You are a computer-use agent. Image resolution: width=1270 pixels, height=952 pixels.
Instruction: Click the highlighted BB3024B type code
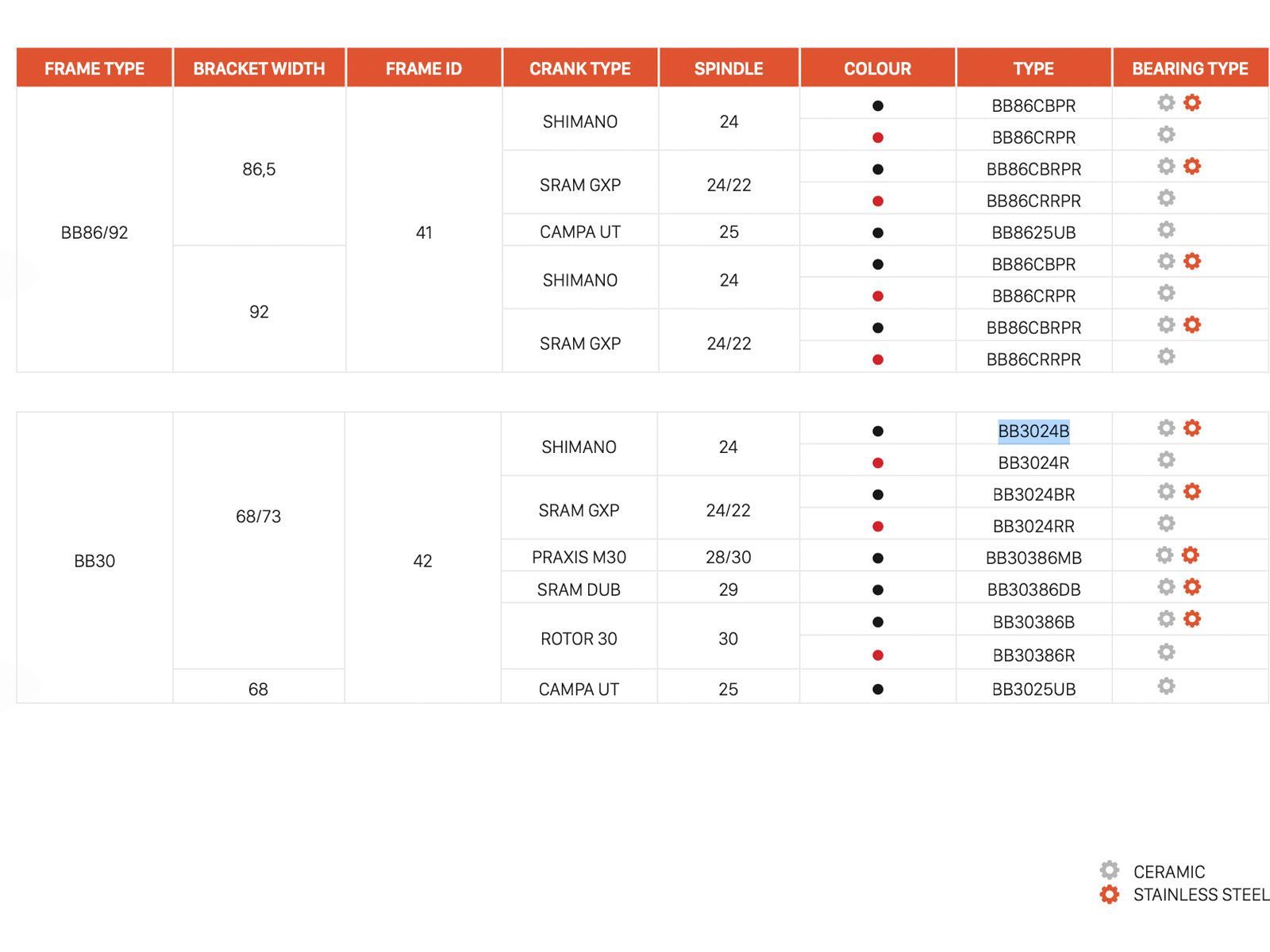tap(1033, 432)
